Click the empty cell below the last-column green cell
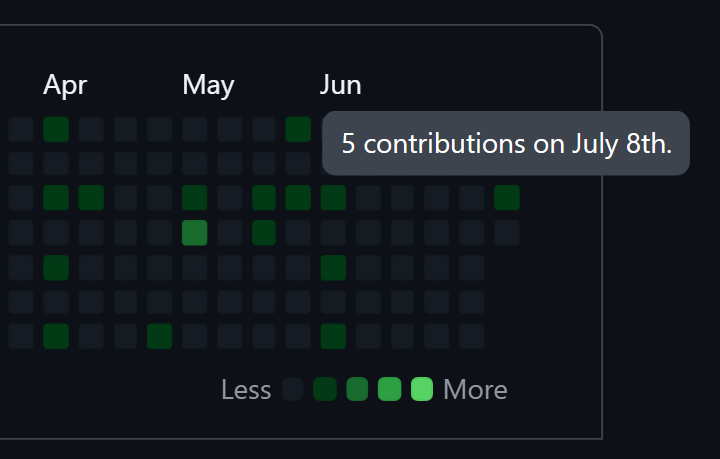 click(x=507, y=233)
